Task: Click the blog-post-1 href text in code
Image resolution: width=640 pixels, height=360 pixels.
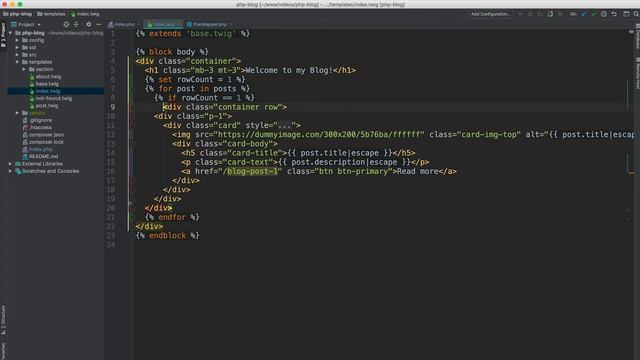Action: 252,171
